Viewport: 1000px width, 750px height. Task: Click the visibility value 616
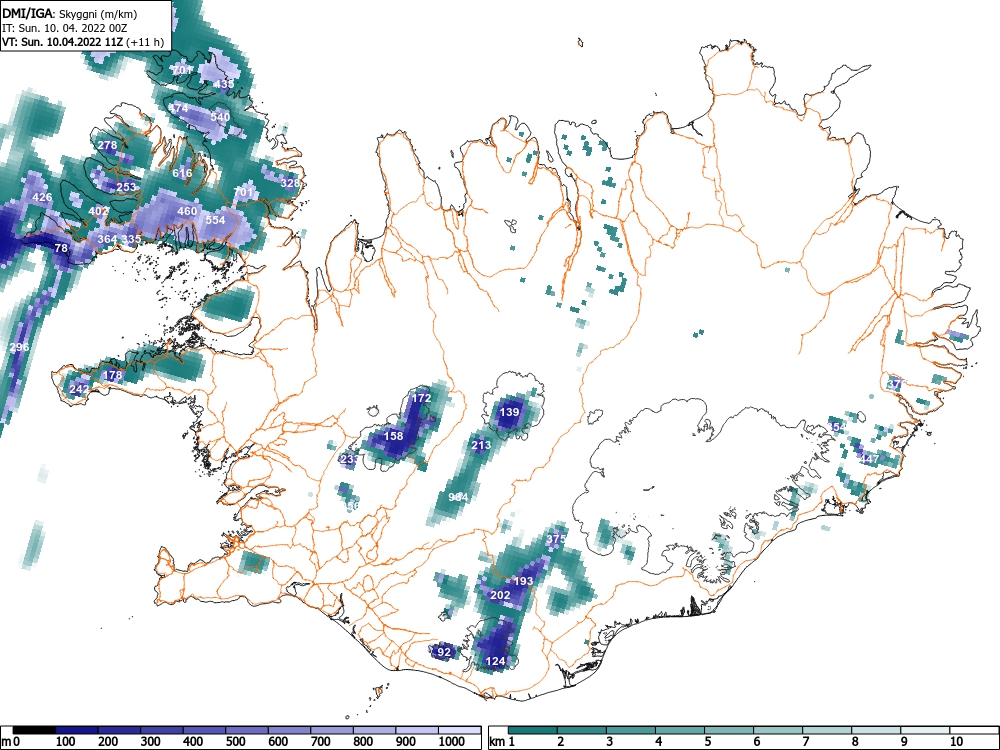(x=182, y=173)
